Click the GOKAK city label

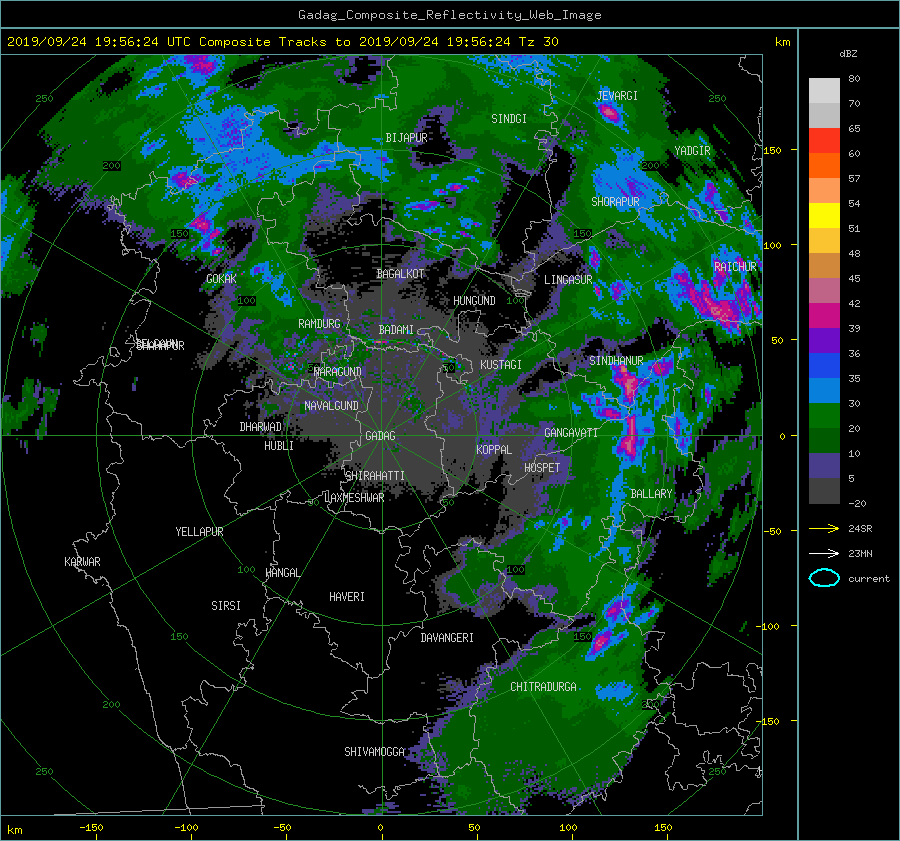(221, 278)
